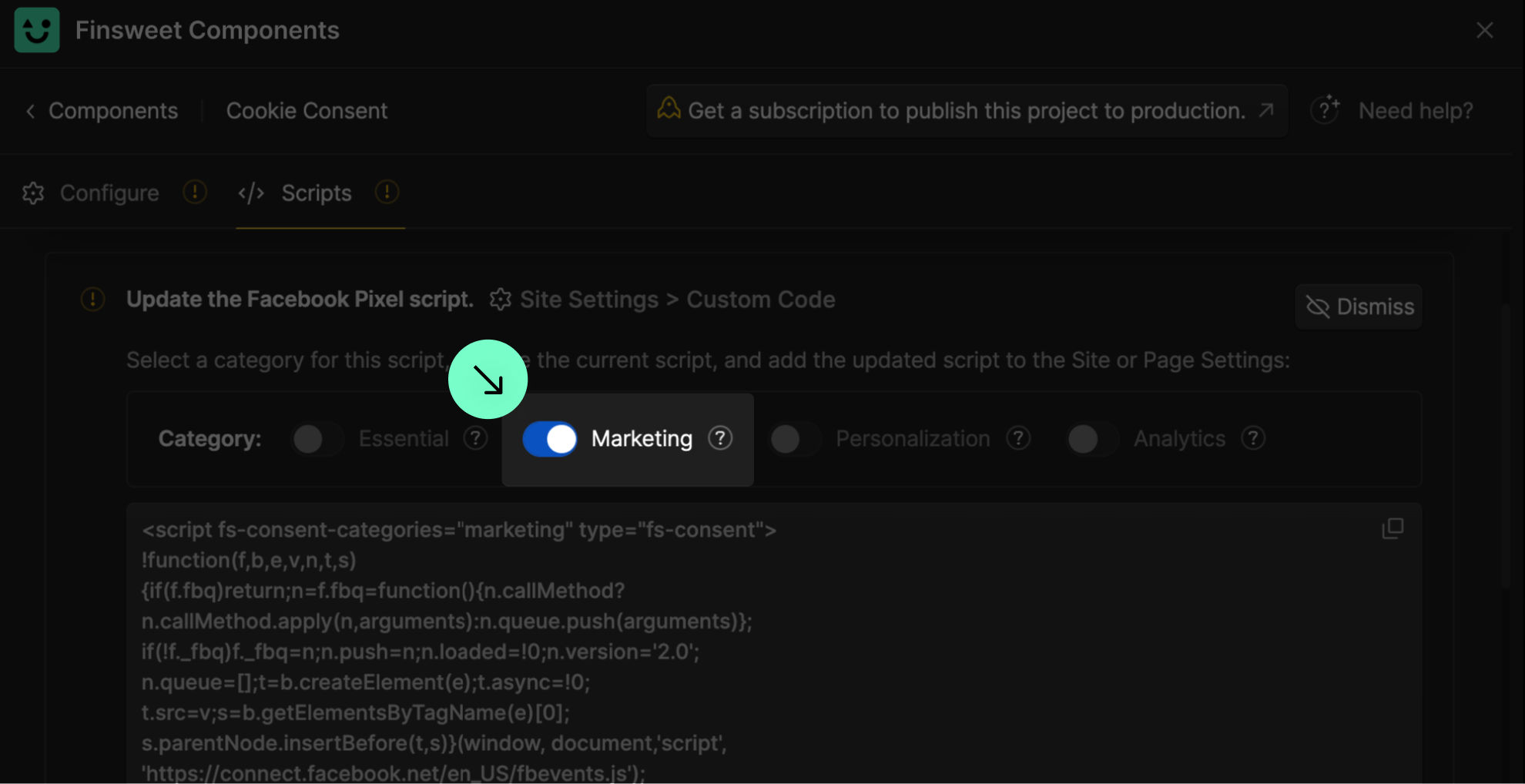Dismiss the Facebook Pixel script notice
This screenshot has height=784, width=1525.
pyautogui.click(x=1359, y=307)
